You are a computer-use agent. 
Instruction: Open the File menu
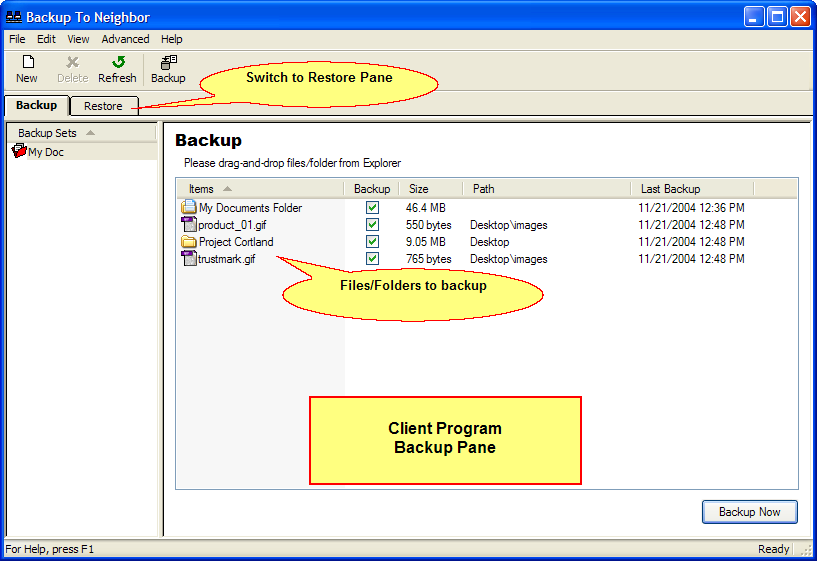click(17, 39)
